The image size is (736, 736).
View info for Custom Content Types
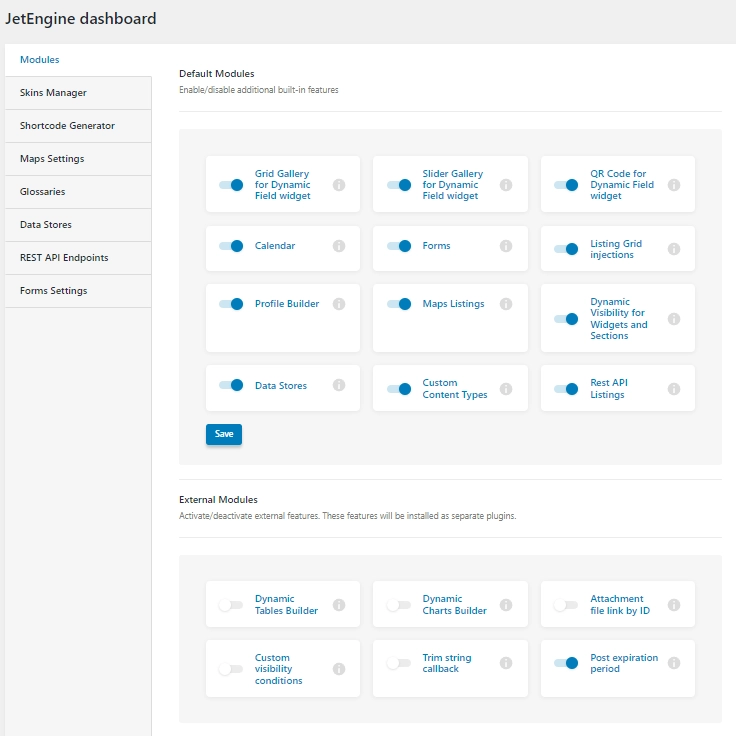pos(506,389)
